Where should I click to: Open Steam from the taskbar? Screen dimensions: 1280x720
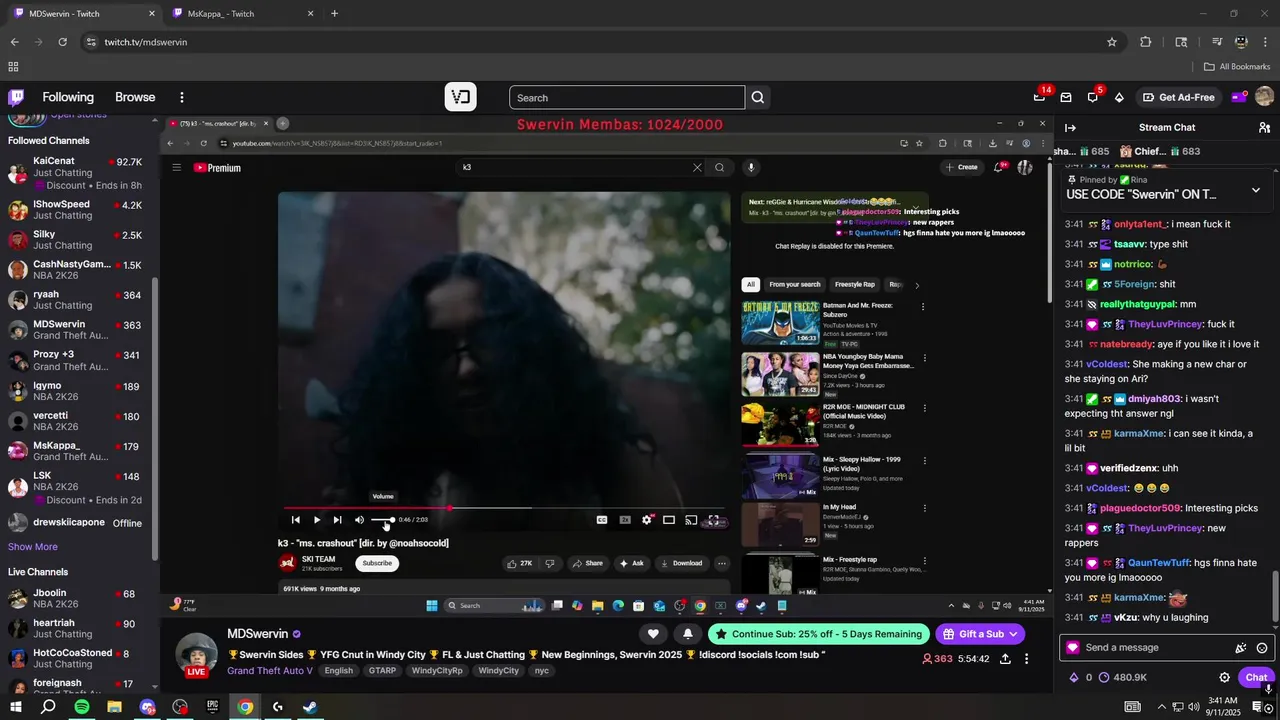pos(310,707)
